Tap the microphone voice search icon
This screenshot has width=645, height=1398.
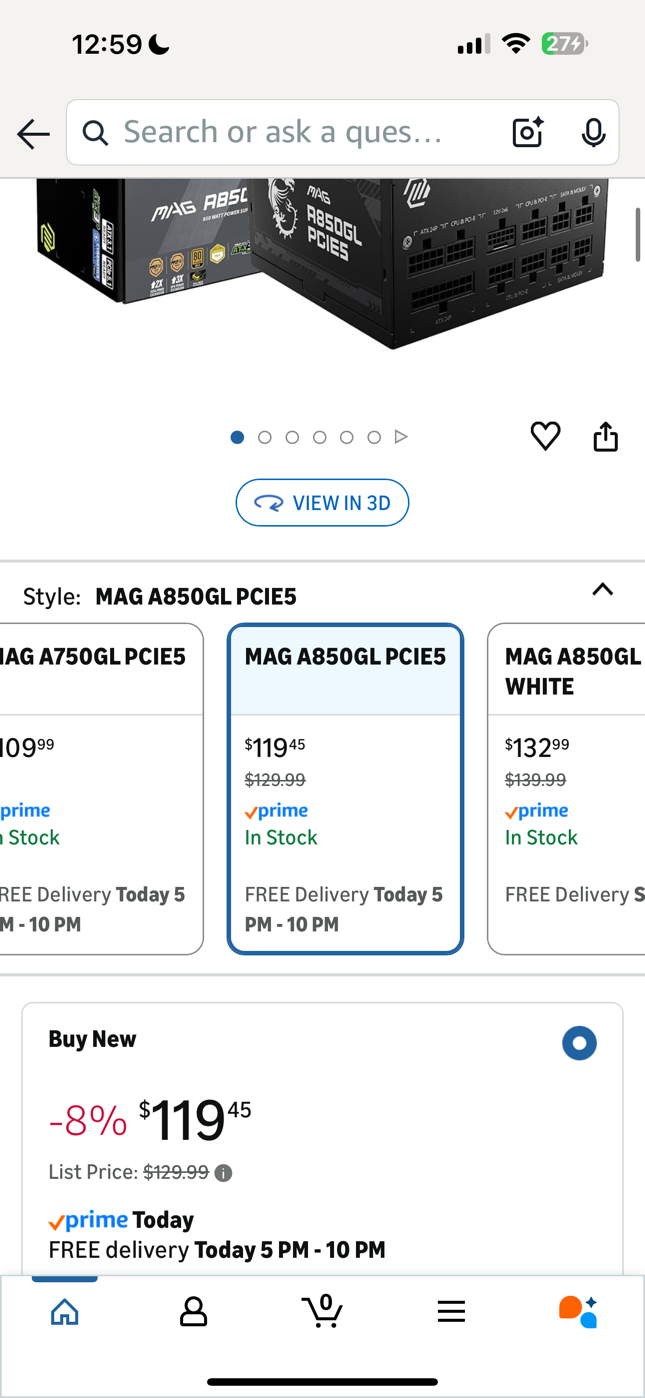[593, 132]
